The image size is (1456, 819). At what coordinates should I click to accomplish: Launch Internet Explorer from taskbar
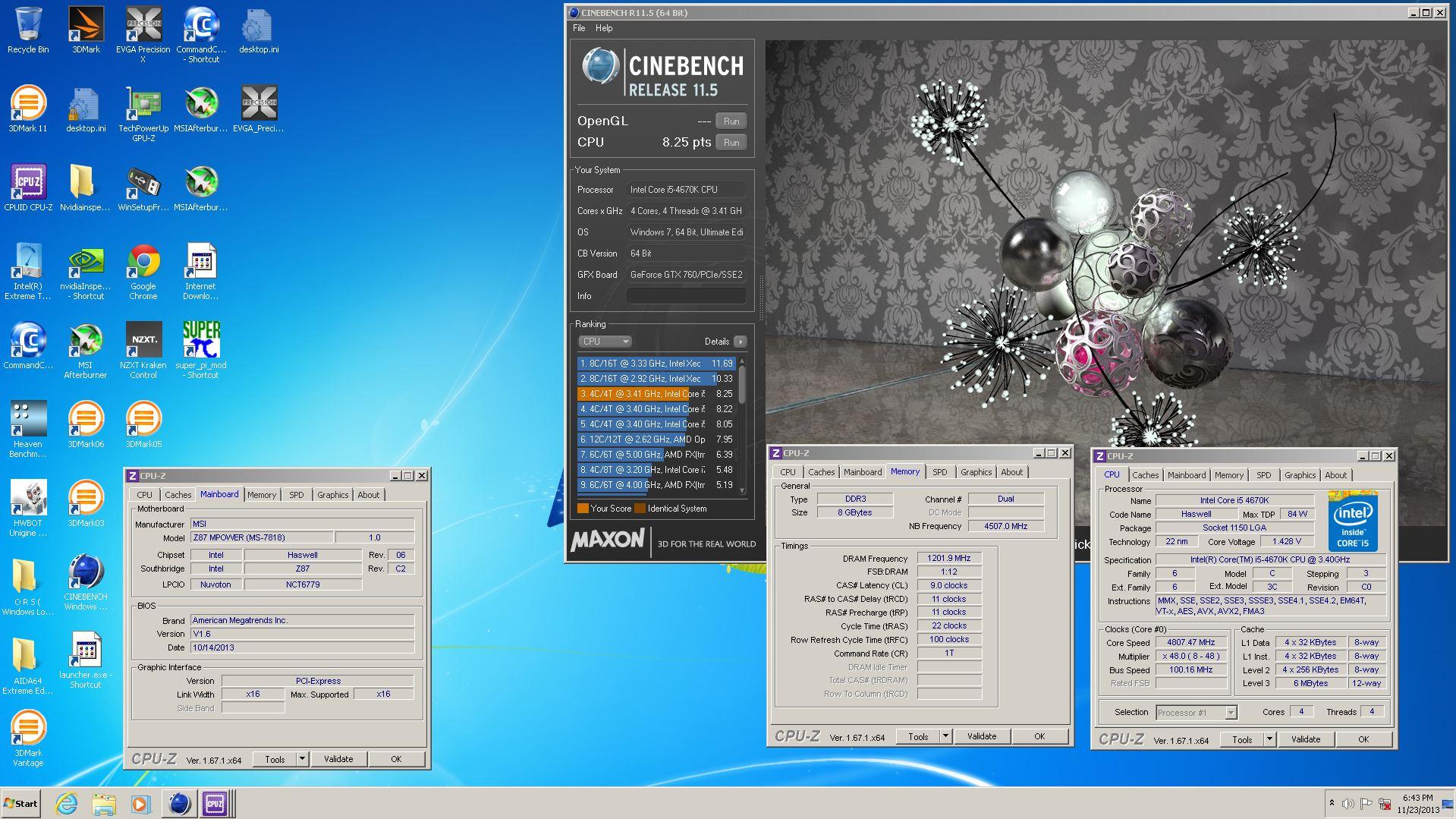coord(67,804)
